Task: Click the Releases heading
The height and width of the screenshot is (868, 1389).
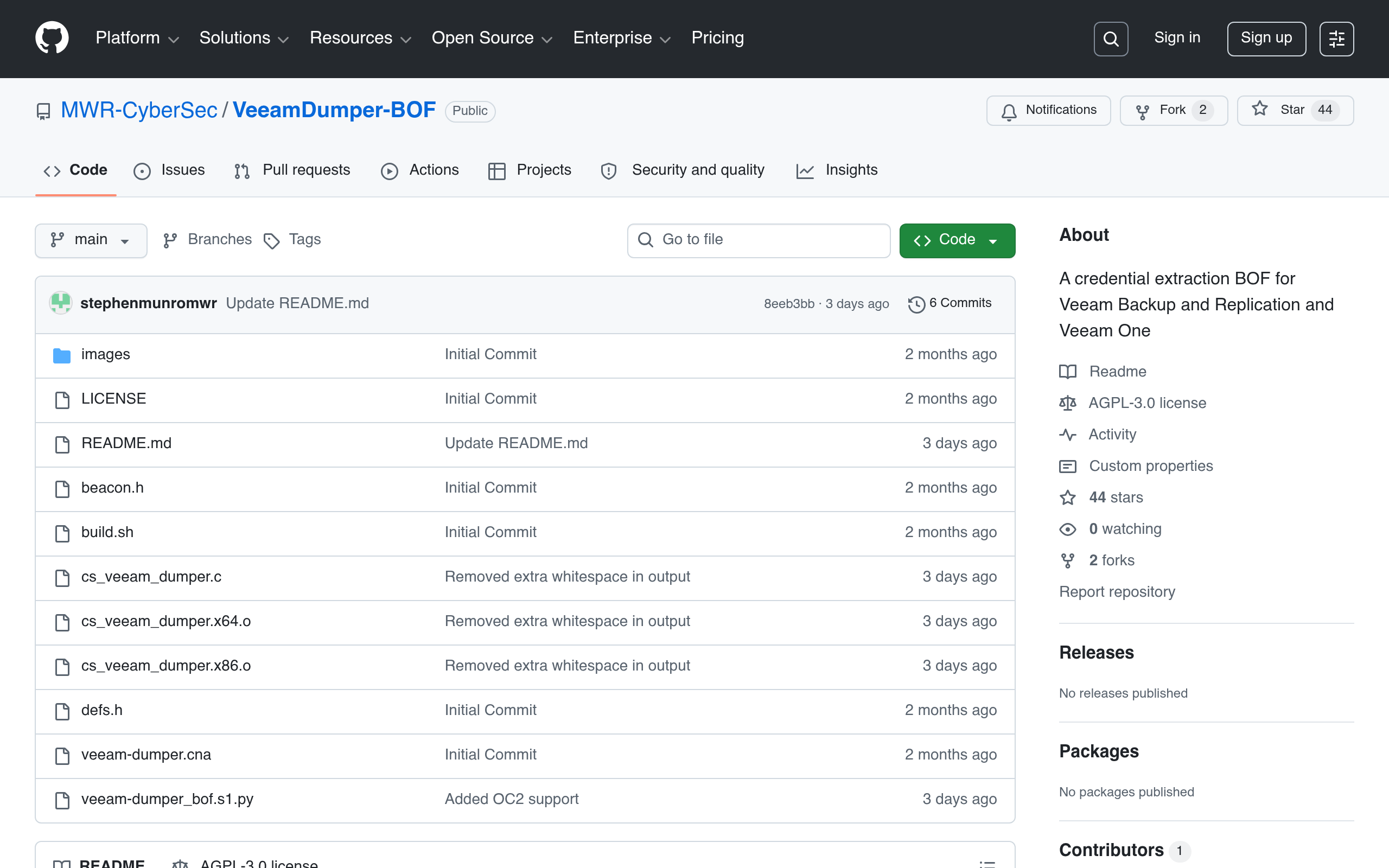Action: [x=1096, y=653]
